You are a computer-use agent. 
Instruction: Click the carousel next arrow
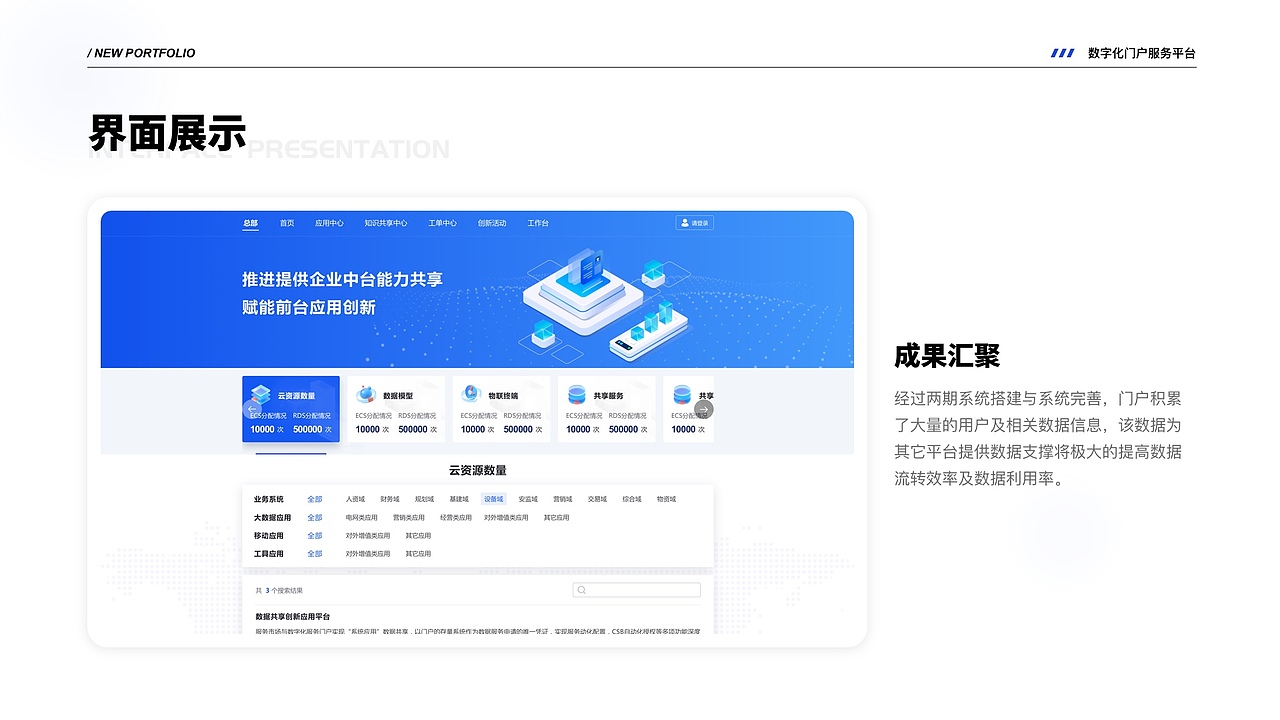point(704,409)
